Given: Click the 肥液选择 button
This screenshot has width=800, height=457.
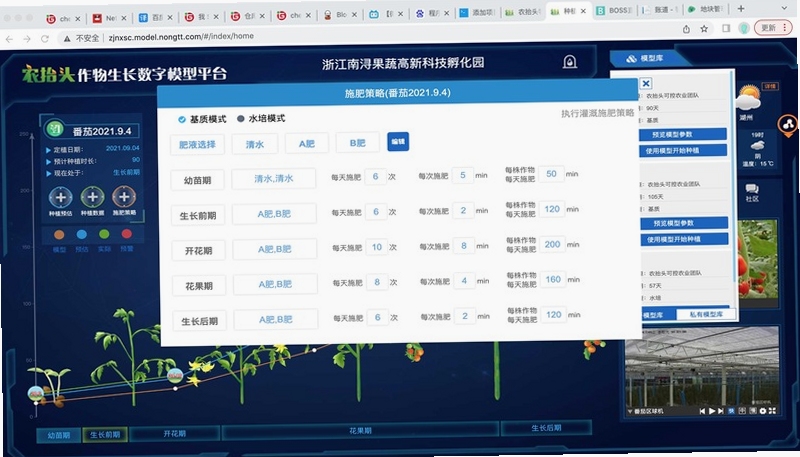Looking at the screenshot, I should [x=197, y=144].
